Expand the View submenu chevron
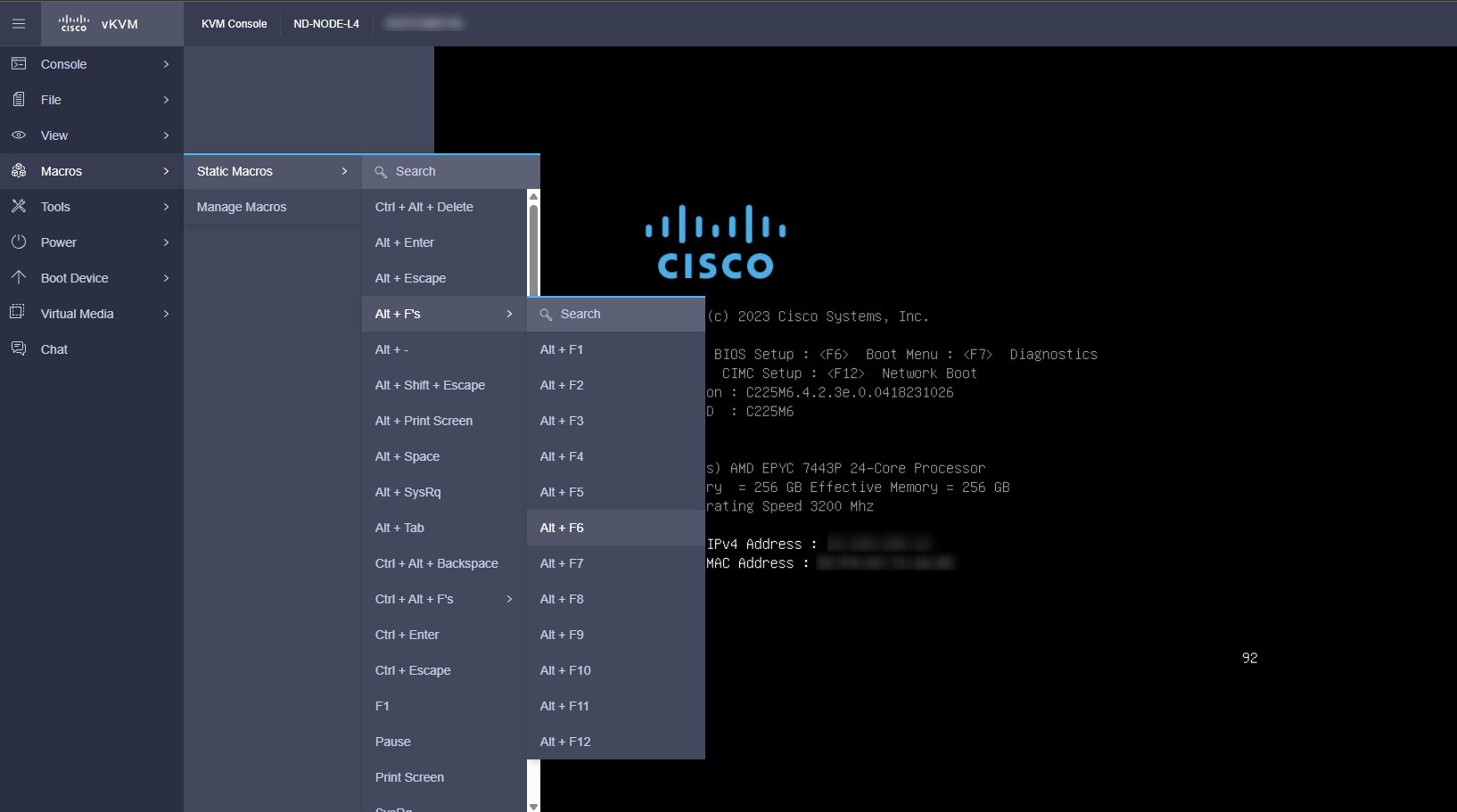 (x=166, y=135)
